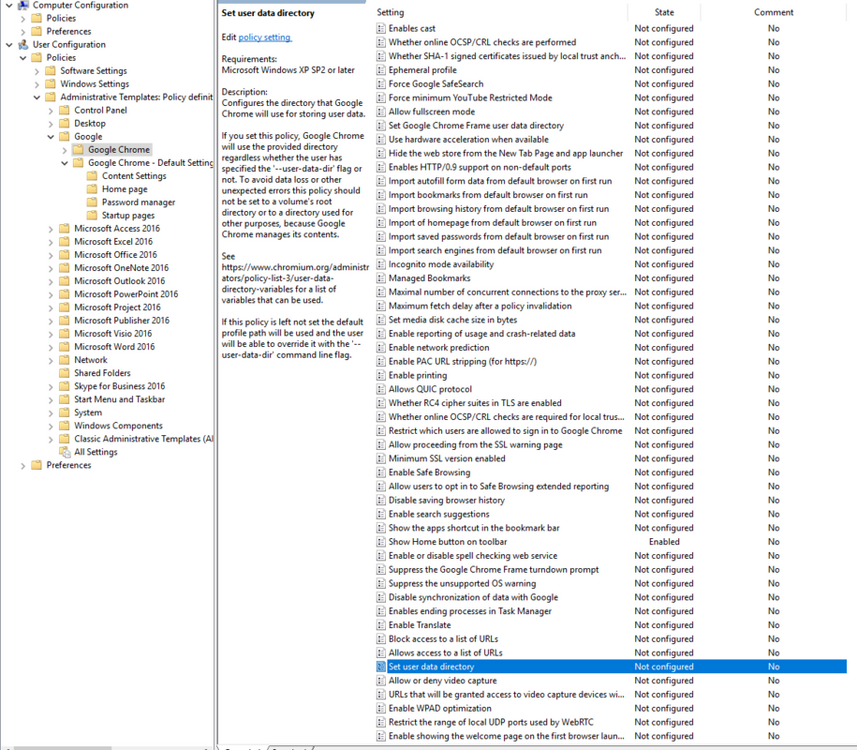Viewport: 857px width, 750px height.
Task: Select Microsoft Outlook 2016 in tree
Action: (x=119, y=280)
